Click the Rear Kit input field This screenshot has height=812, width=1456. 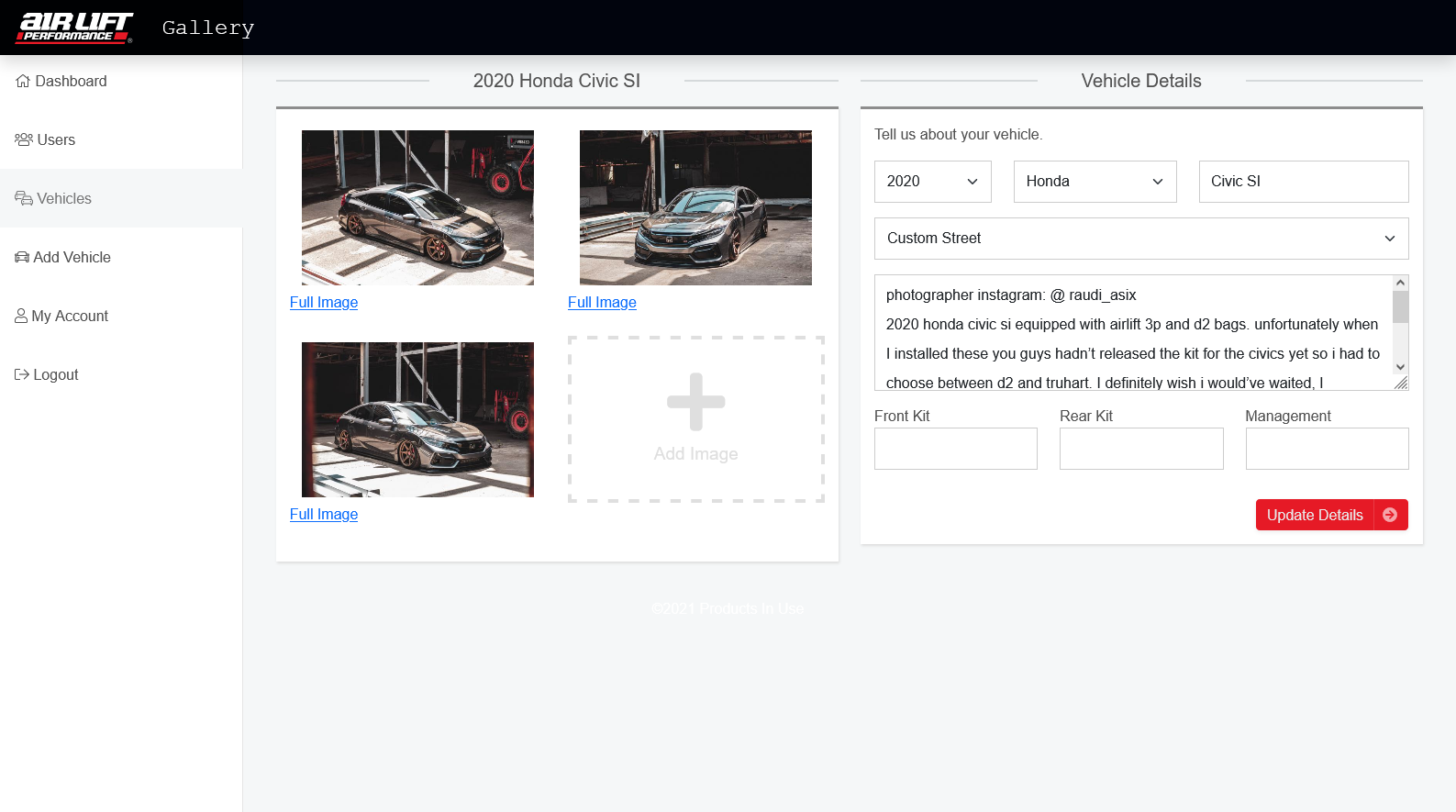1141,449
